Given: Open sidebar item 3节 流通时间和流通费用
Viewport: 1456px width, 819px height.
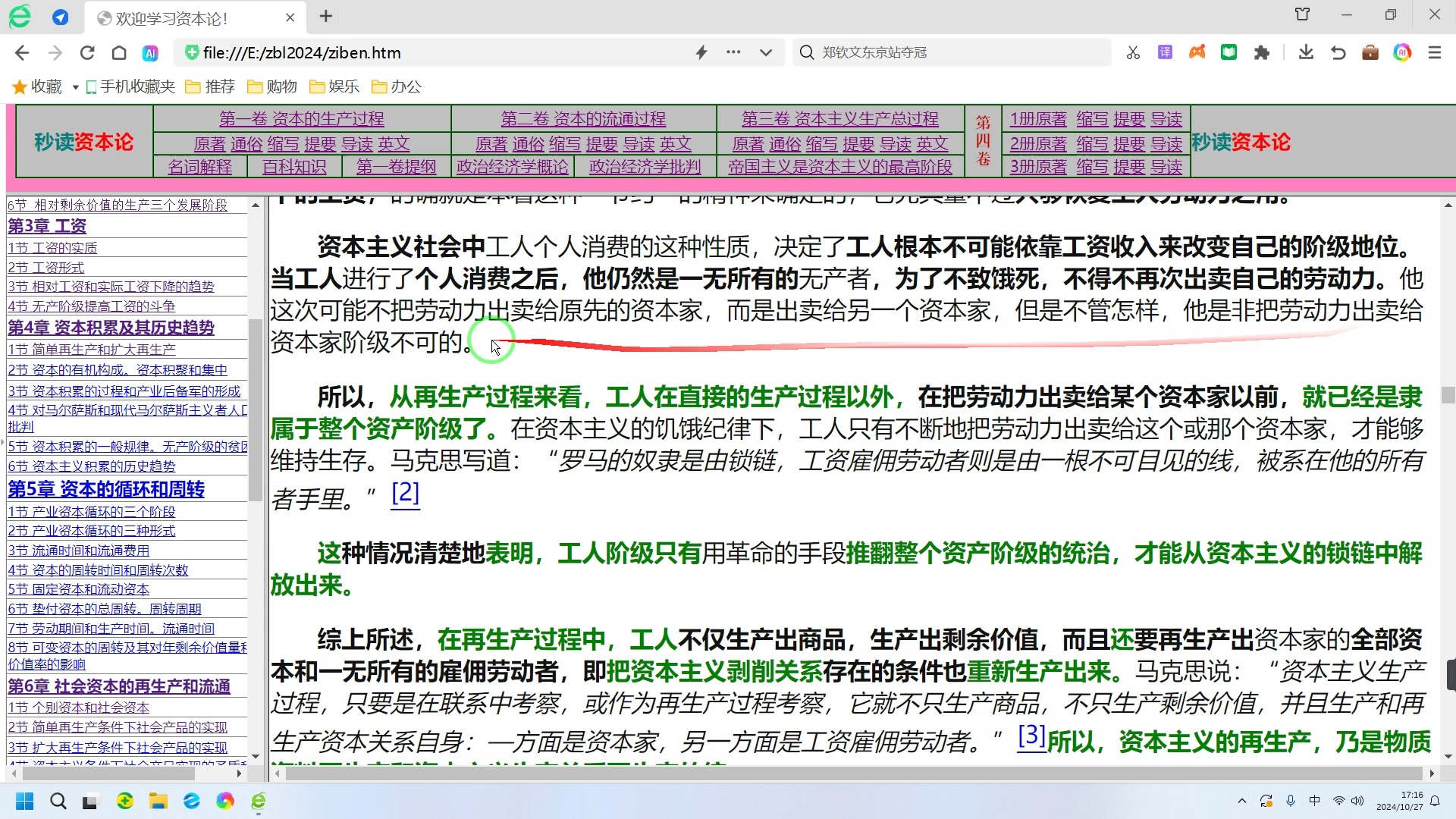Looking at the screenshot, I should [x=79, y=551].
